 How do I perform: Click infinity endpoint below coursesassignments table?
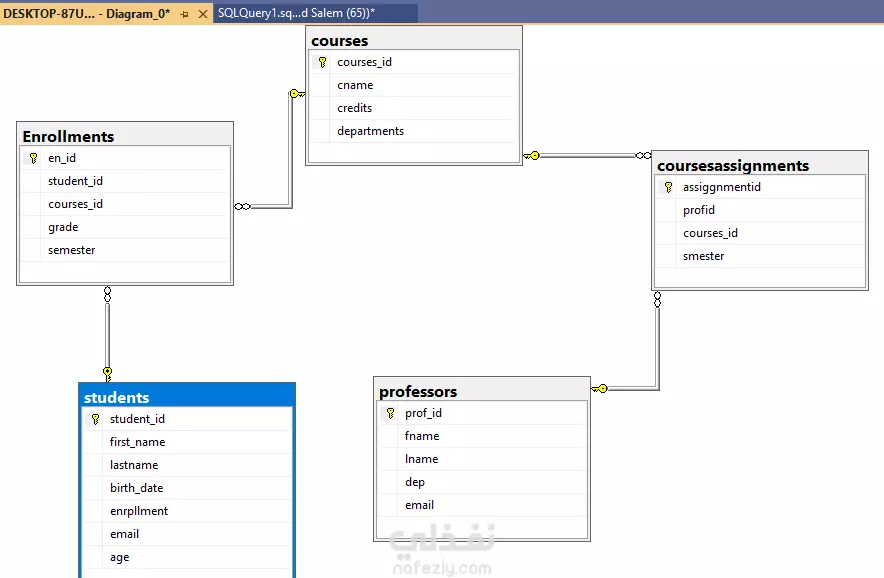657,299
